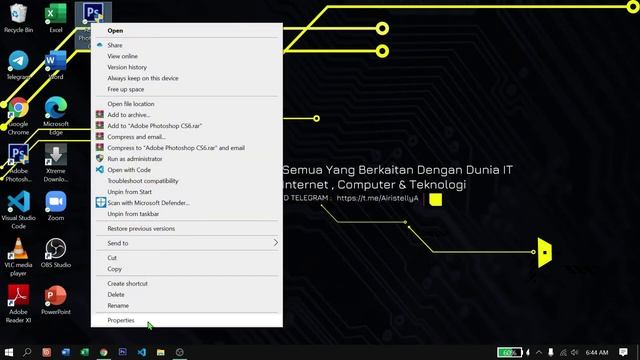Open Chrome from the taskbar

[x=104, y=352]
